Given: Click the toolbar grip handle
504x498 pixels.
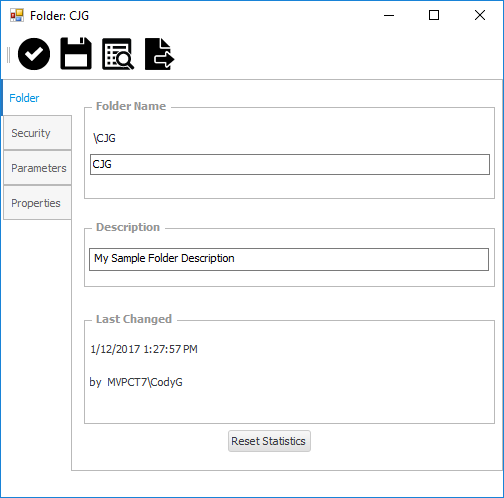Looking at the screenshot, I should [x=8, y=55].
